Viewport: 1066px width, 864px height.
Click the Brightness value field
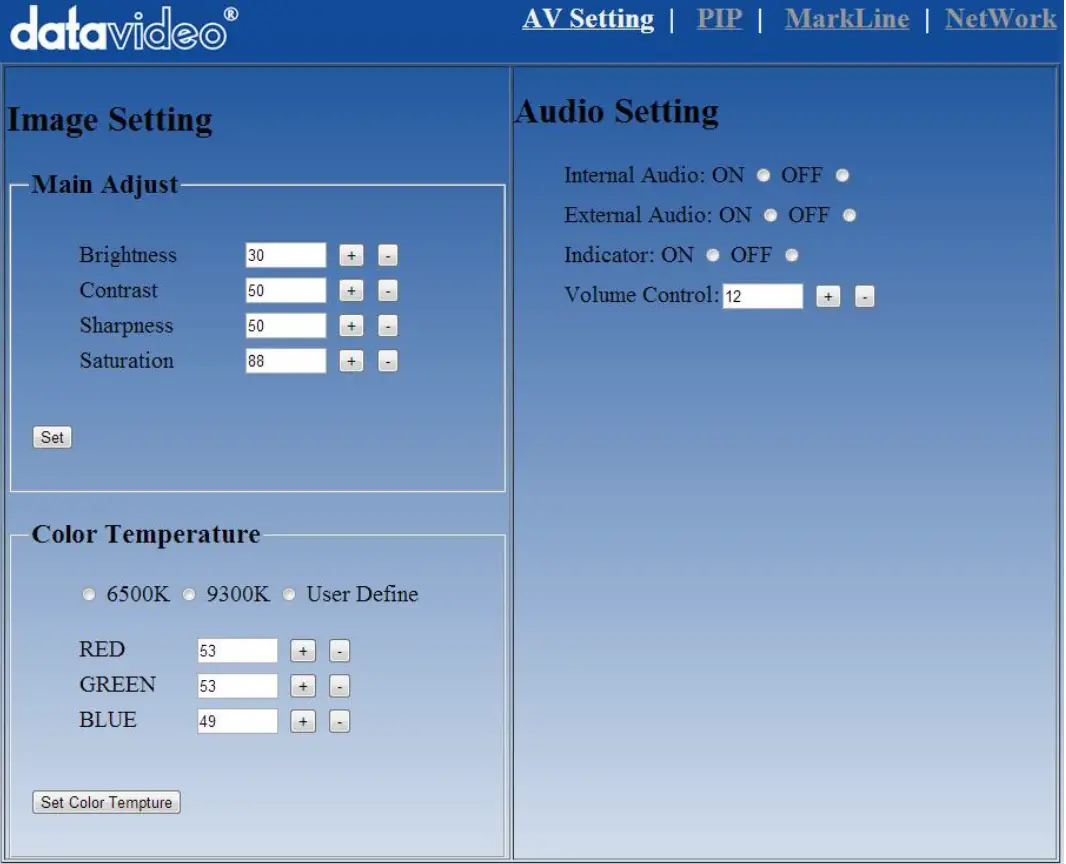(x=286, y=256)
